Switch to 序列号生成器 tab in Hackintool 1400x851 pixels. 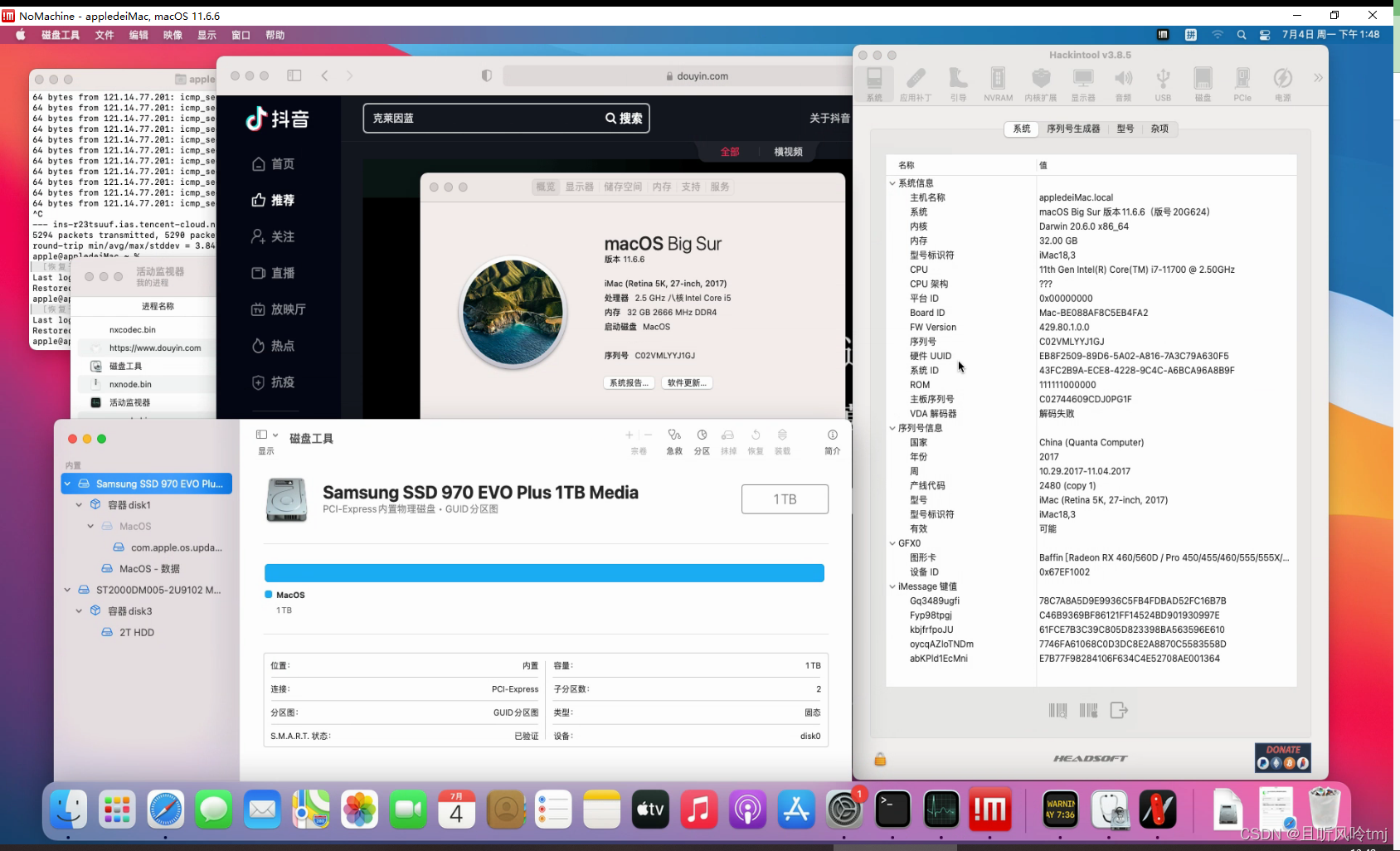tap(1073, 129)
